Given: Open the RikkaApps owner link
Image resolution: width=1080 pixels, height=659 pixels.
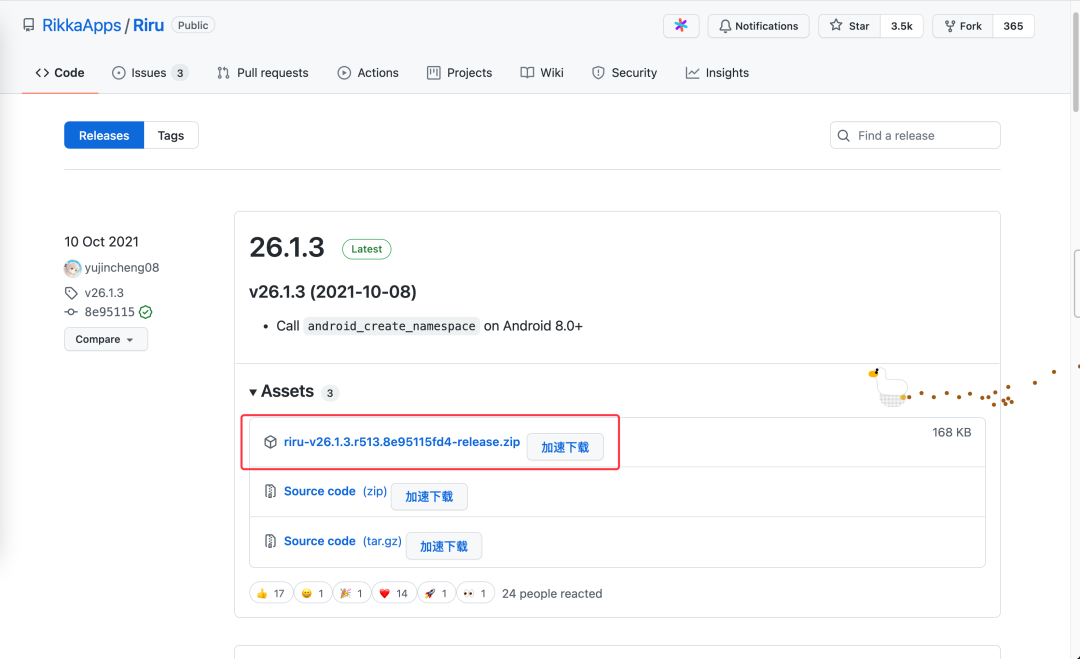Looking at the screenshot, I should 81,25.
